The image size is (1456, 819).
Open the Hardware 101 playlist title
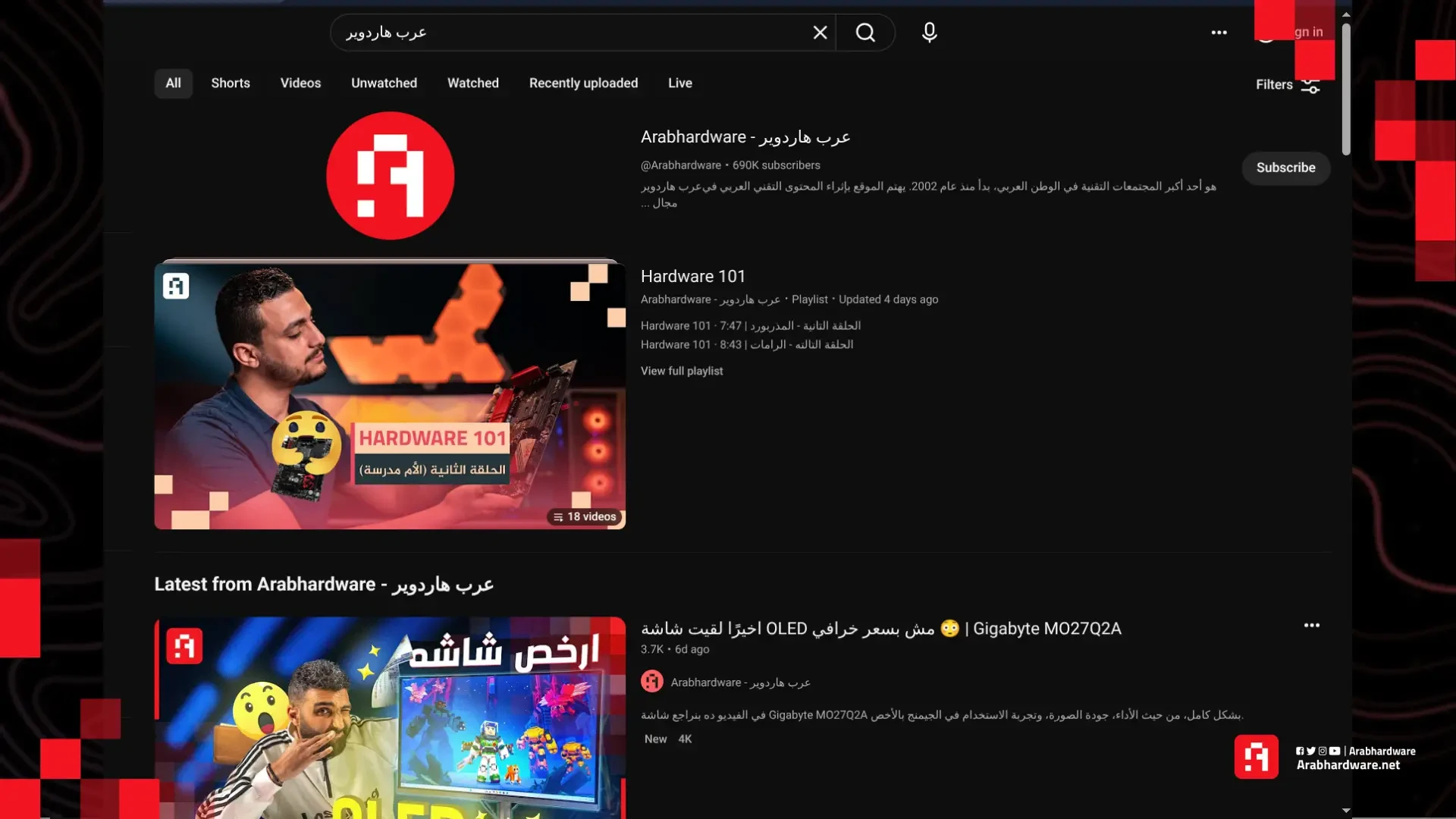click(692, 277)
